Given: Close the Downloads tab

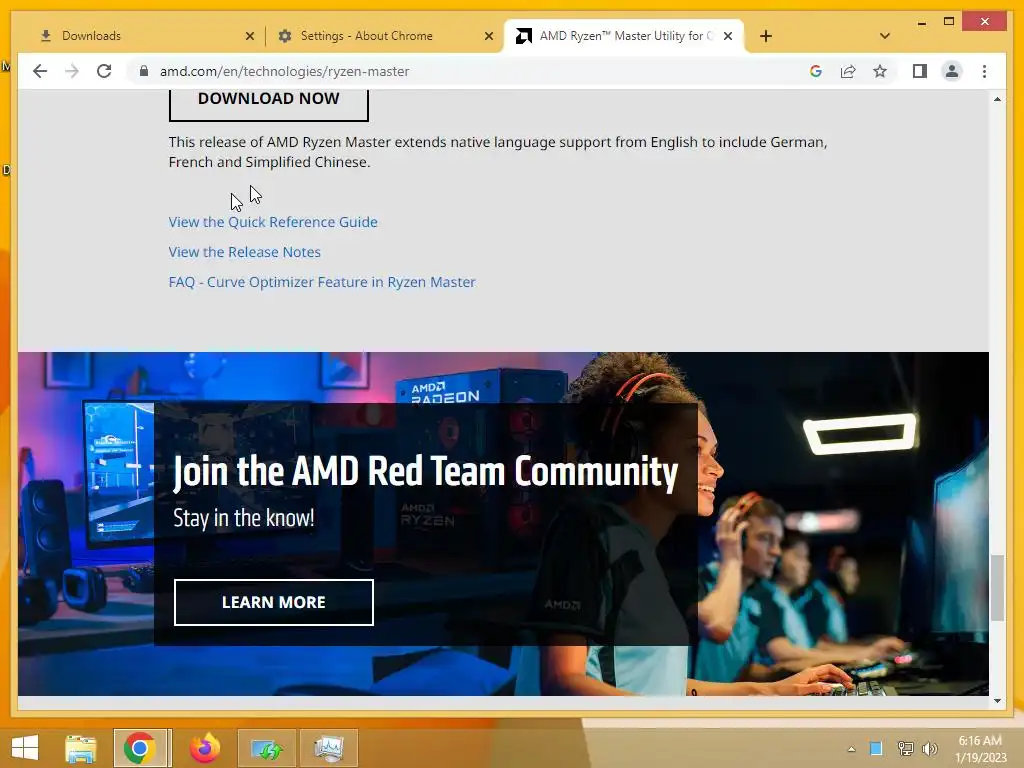Looking at the screenshot, I should point(249,36).
